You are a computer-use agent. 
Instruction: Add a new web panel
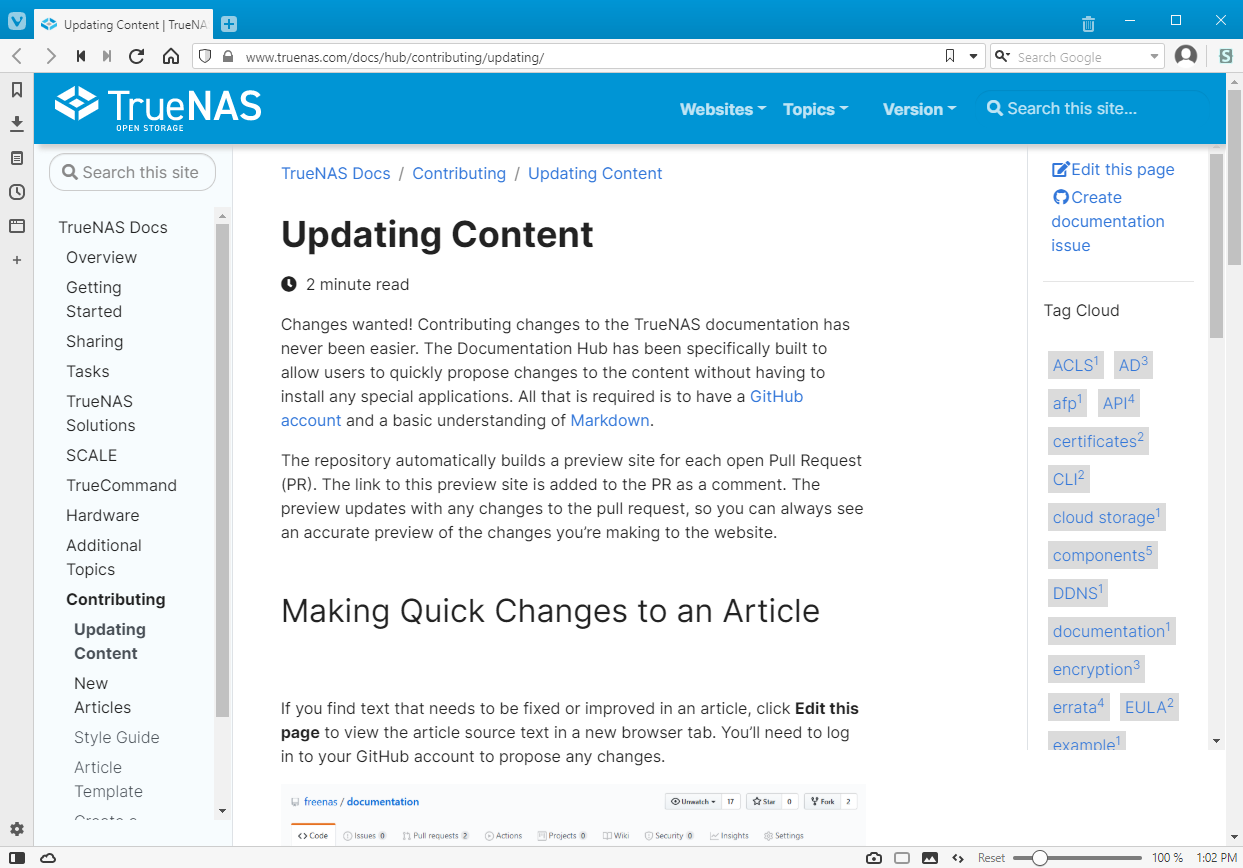pyautogui.click(x=17, y=260)
